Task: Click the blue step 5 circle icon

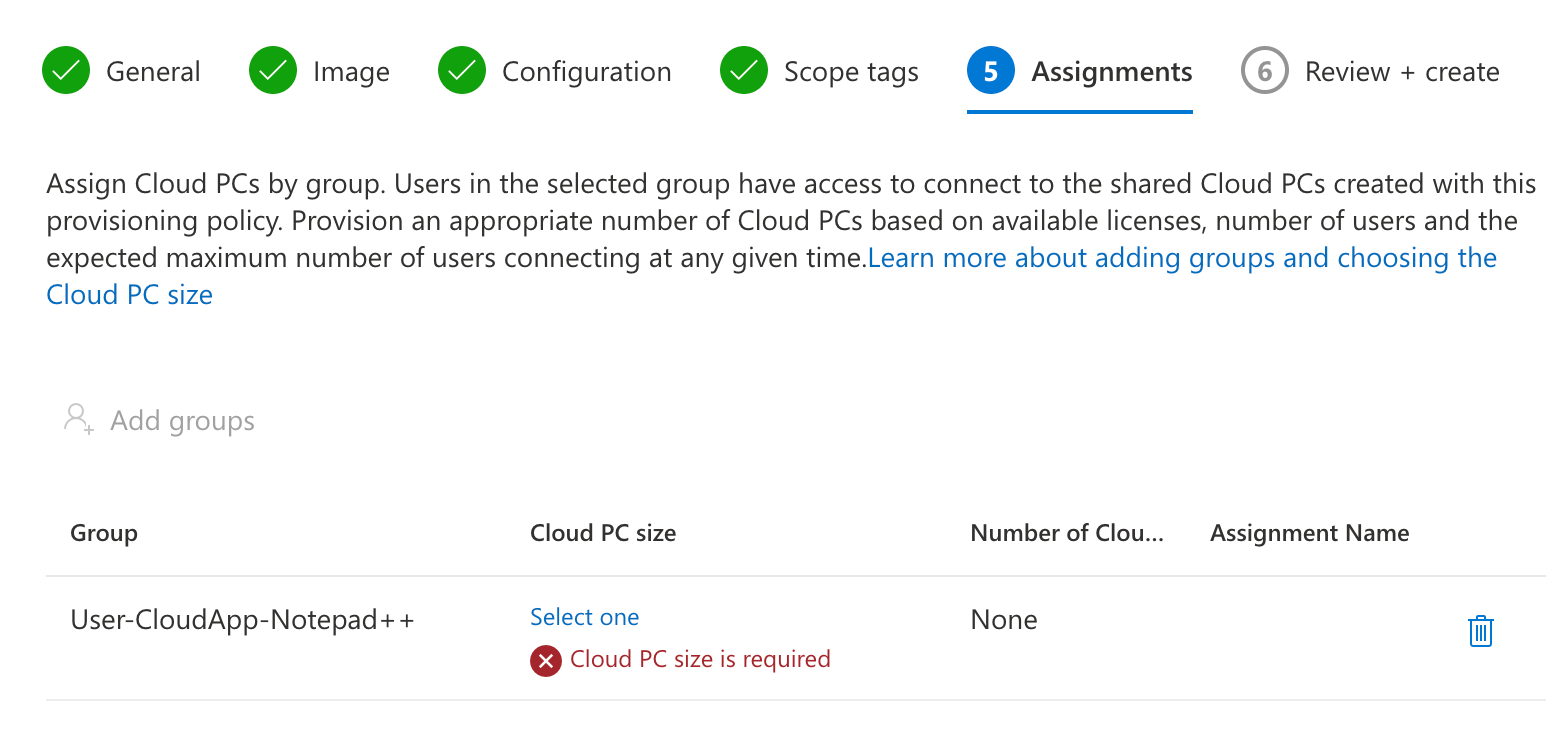Action: 991,72
